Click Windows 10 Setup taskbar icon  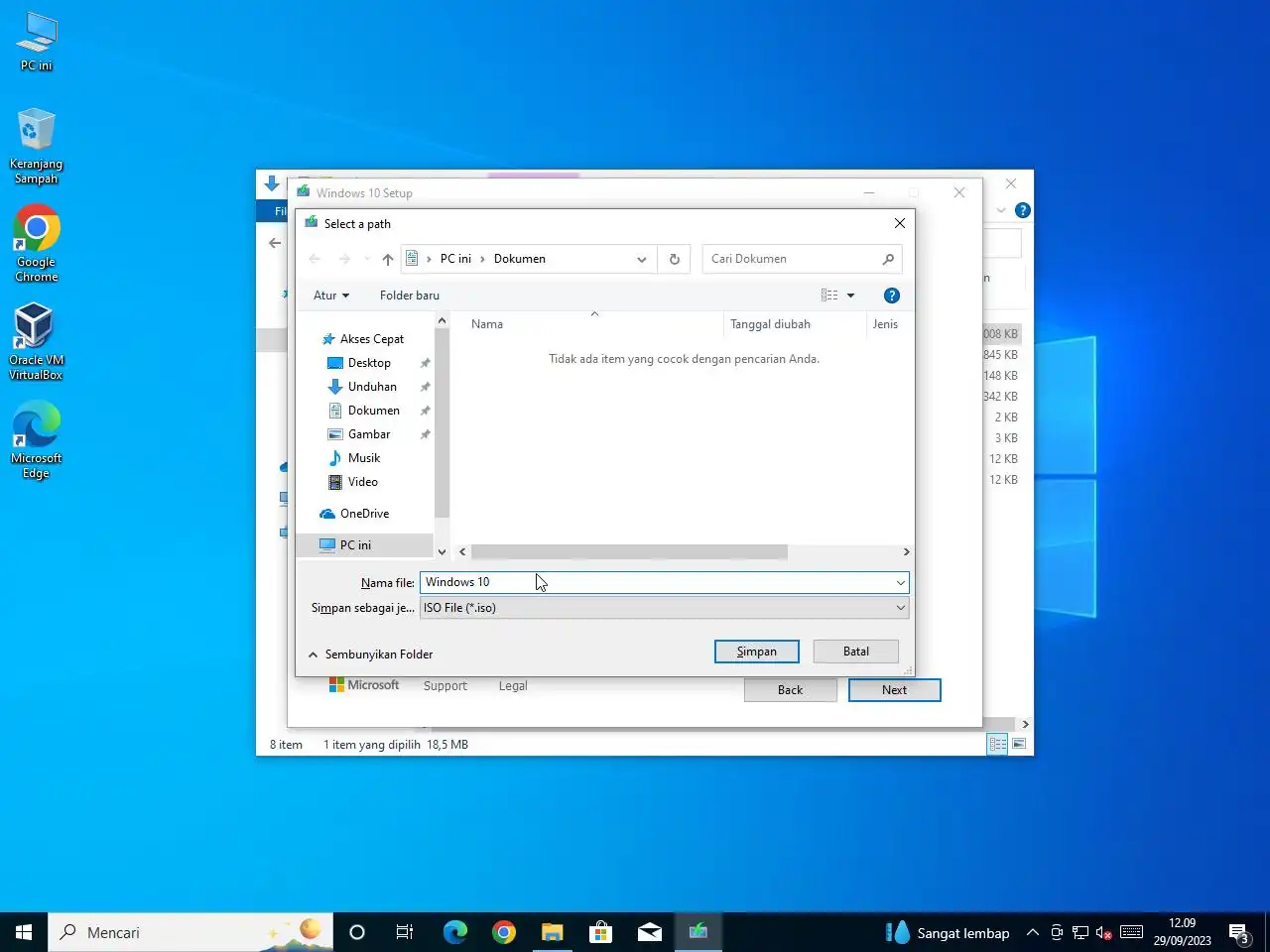(x=698, y=932)
